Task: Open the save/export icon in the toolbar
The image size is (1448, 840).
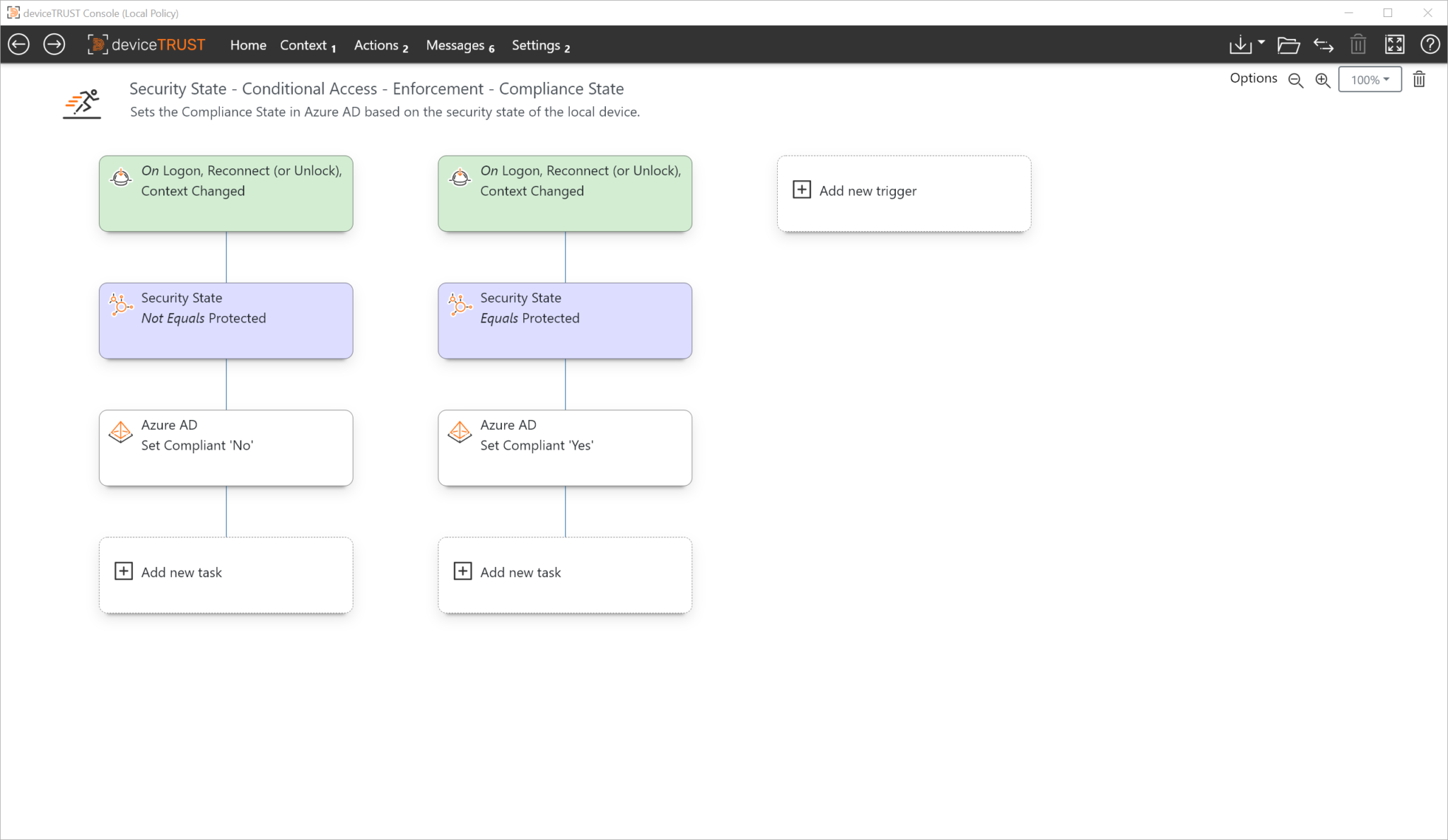Action: (x=1241, y=44)
